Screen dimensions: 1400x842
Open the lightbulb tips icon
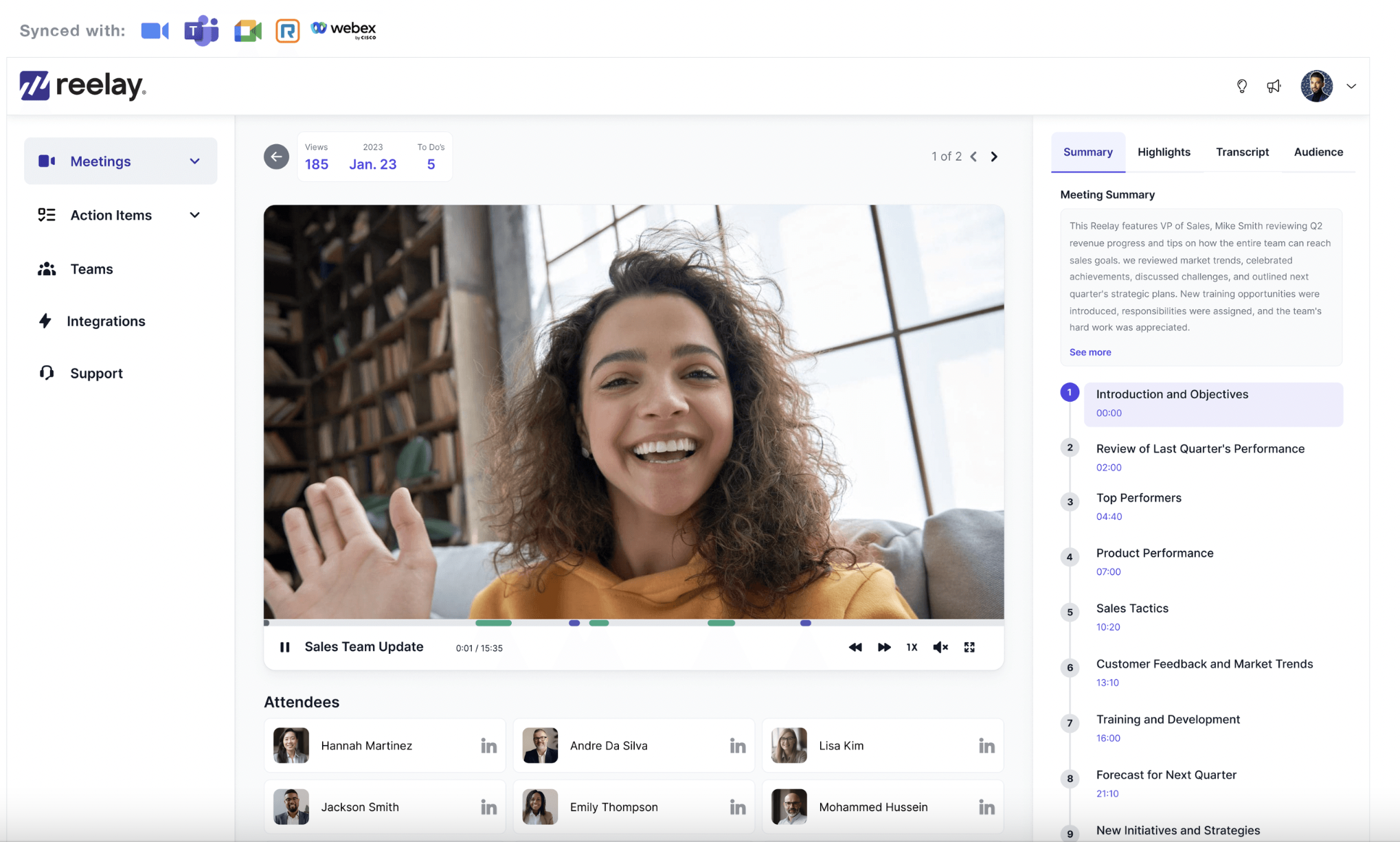(1241, 86)
